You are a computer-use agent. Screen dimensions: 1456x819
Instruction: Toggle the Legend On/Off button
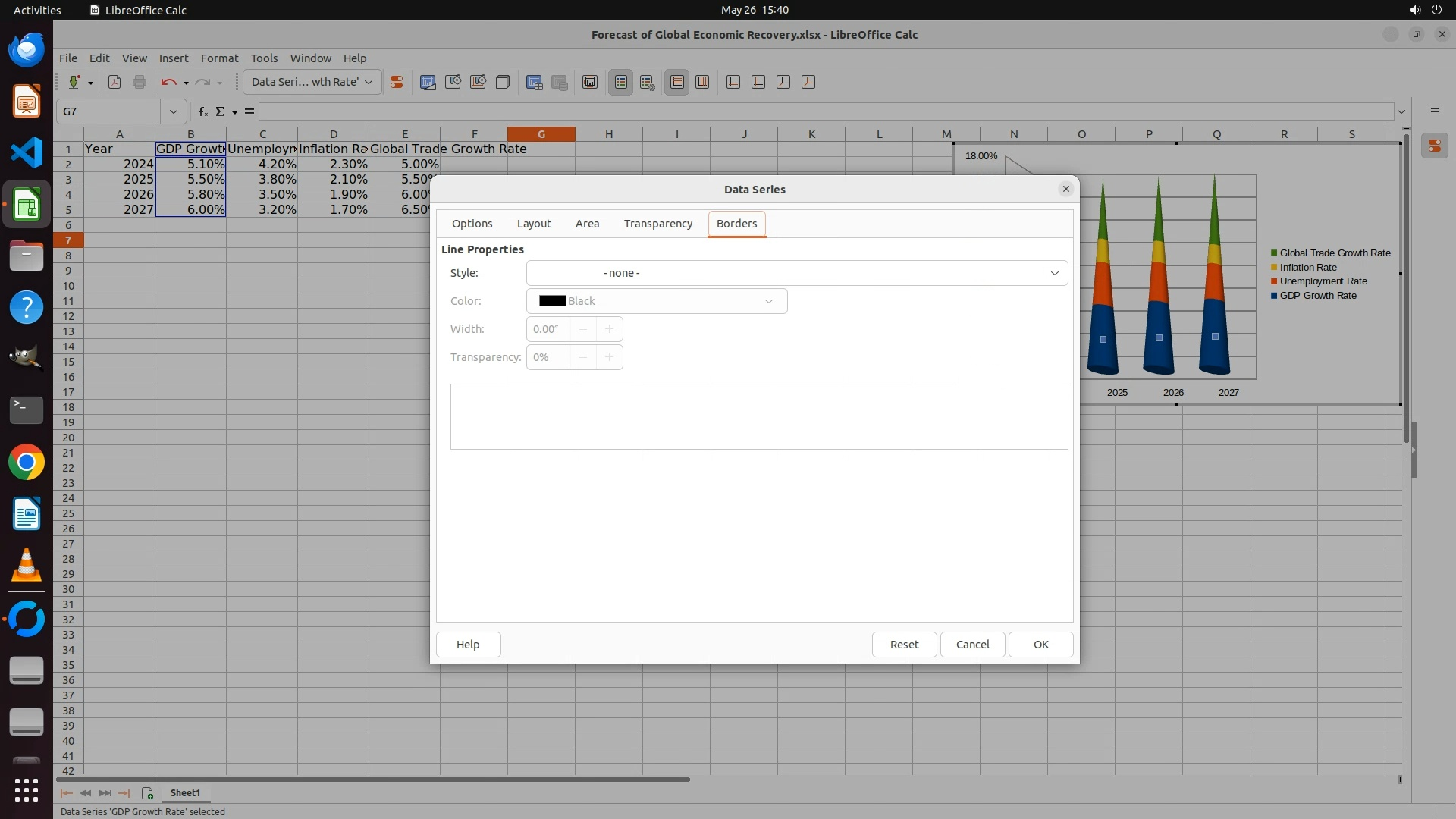621,82
